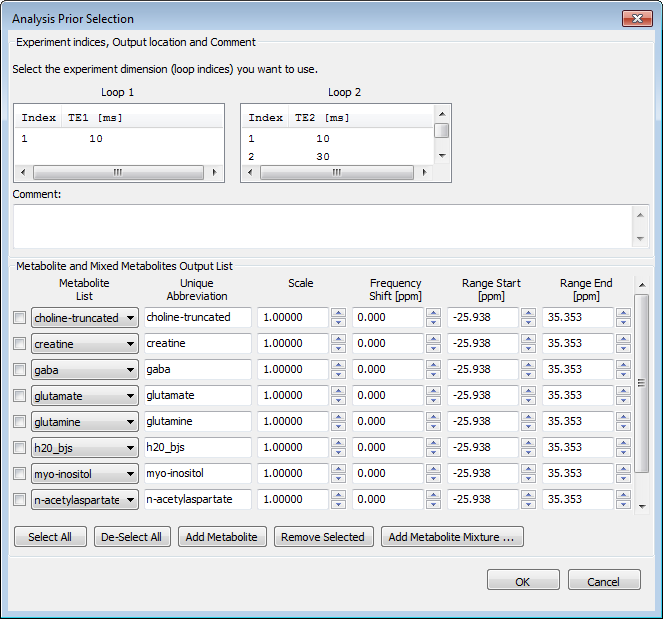Increase Scale for choline-truncated row
This screenshot has height=619, width=663.
click(338, 313)
